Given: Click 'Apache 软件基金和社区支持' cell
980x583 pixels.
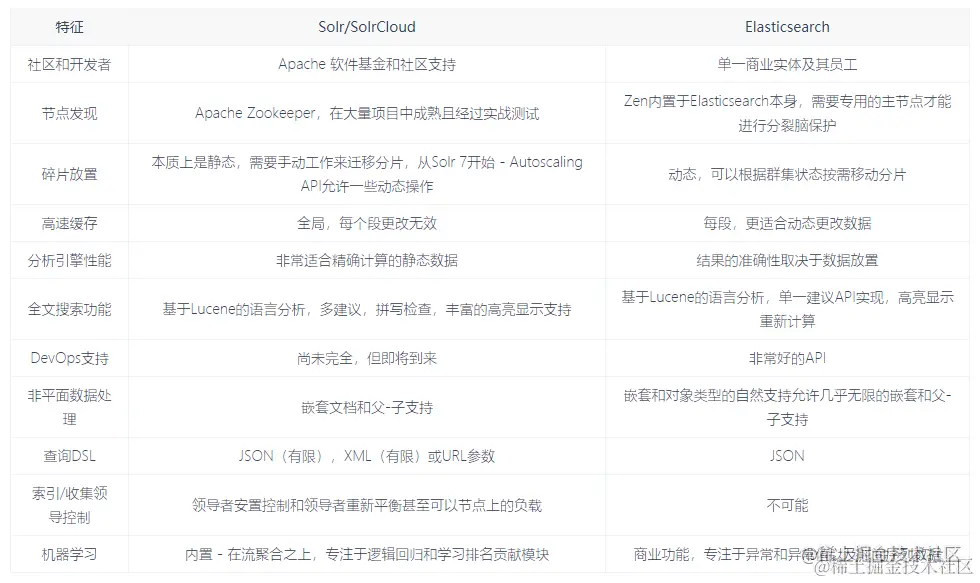Looking at the screenshot, I should [x=367, y=64].
